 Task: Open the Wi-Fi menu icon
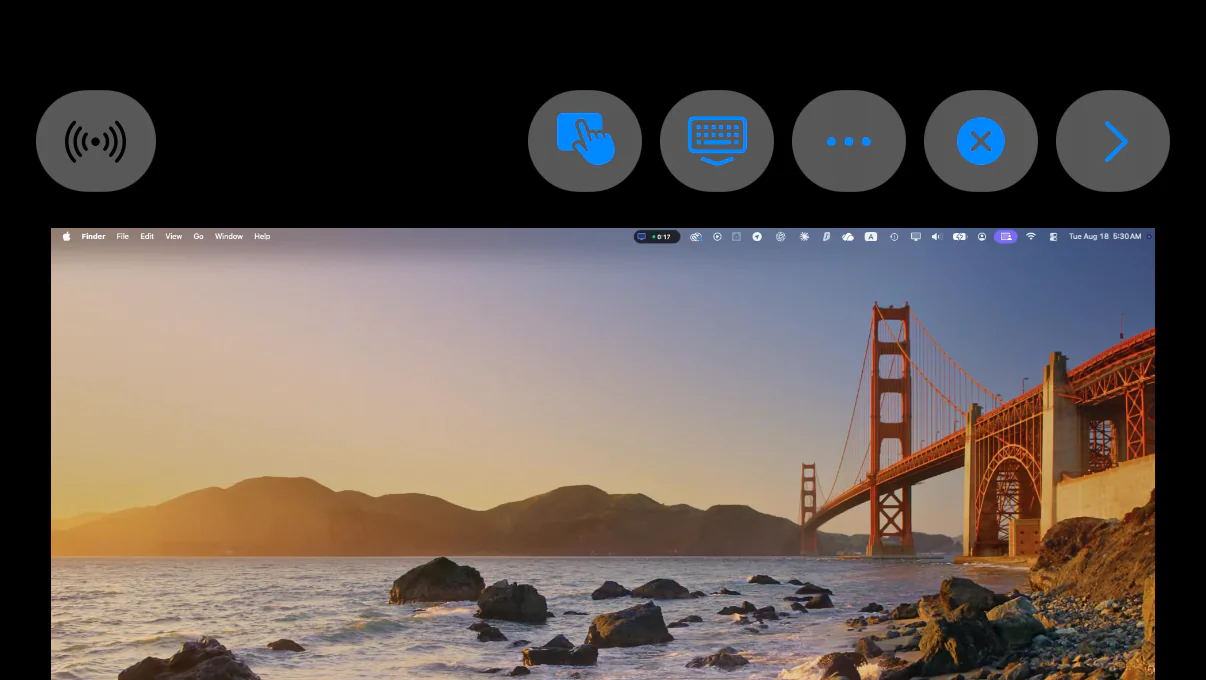tap(1031, 237)
